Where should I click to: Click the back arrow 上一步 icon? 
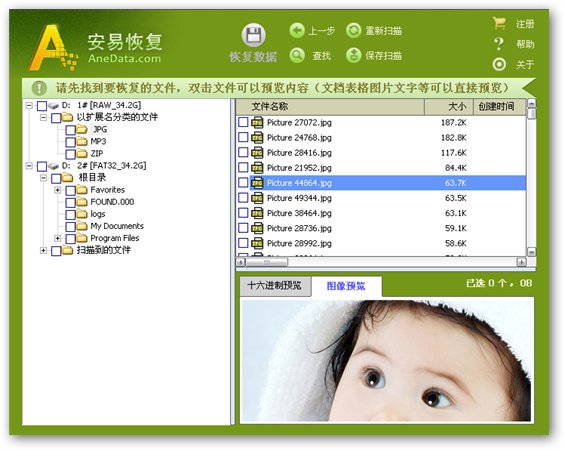(x=297, y=31)
